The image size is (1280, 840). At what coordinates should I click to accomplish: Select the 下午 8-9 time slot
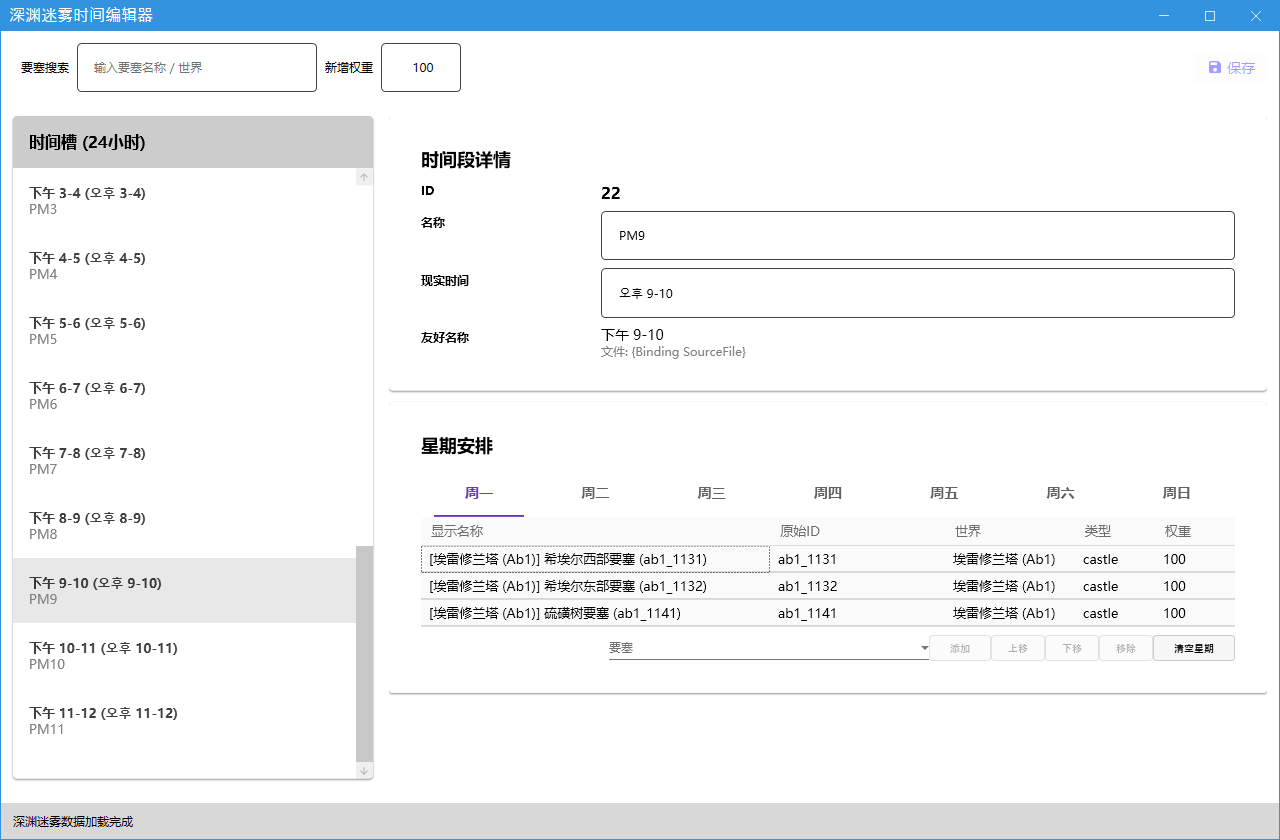pyautogui.click(x=184, y=526)
